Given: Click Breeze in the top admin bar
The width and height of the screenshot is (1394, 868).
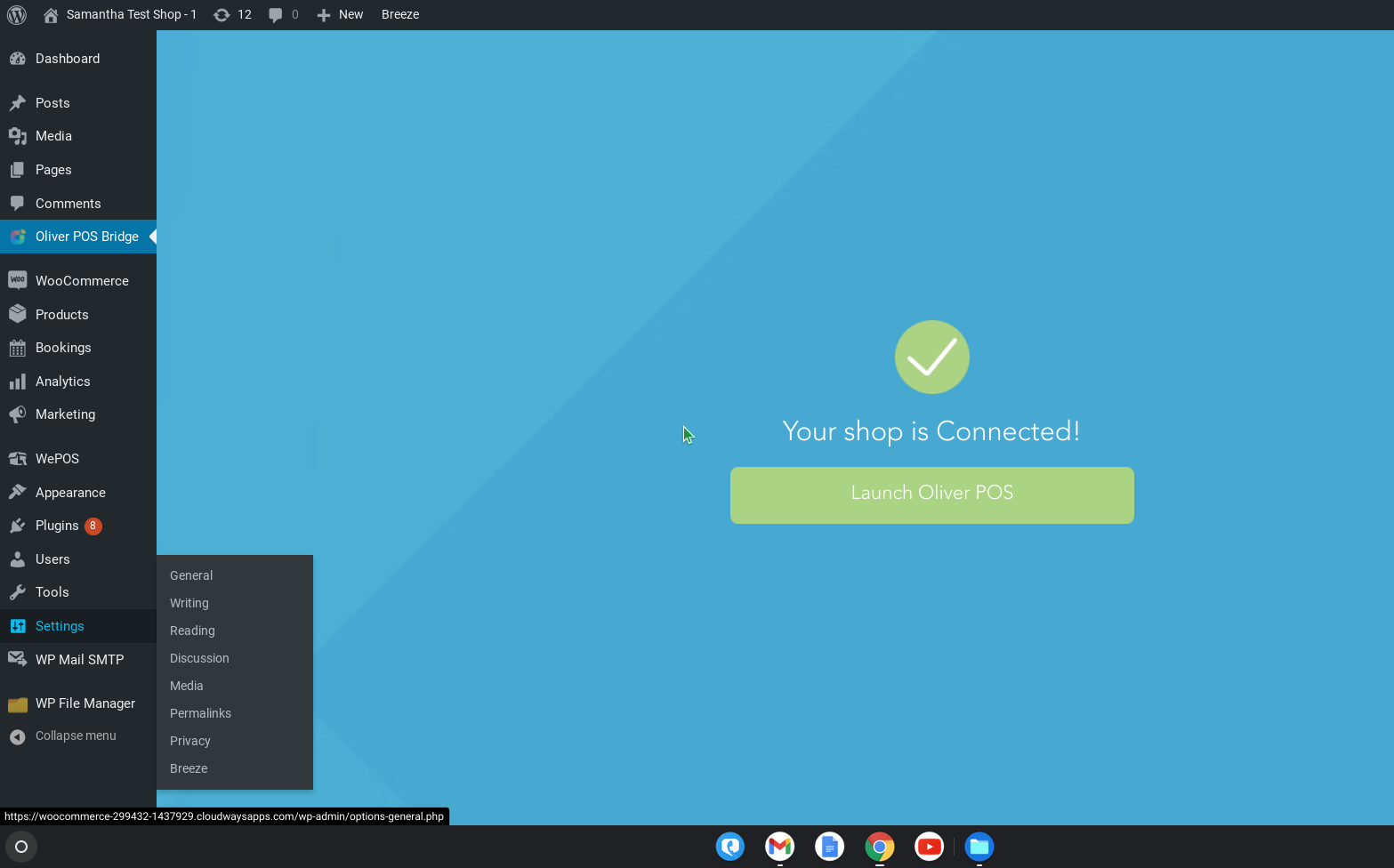Looking at the screenshot, I should click(x=400, y=15).
